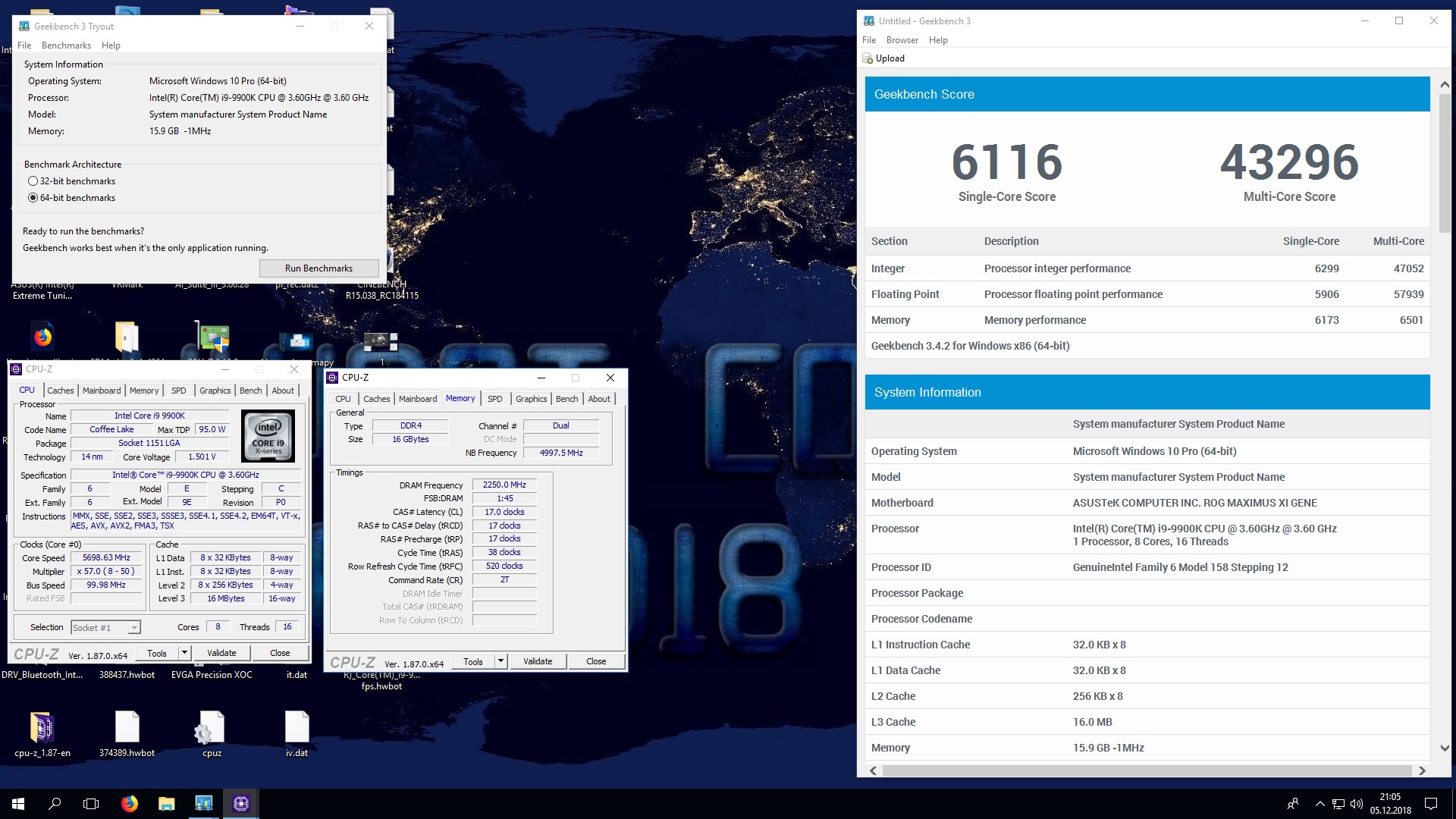The image size is (1456, 819).
Task: Open the File menu in Geekbench 3 Tryout
Action: pos(24,45)
